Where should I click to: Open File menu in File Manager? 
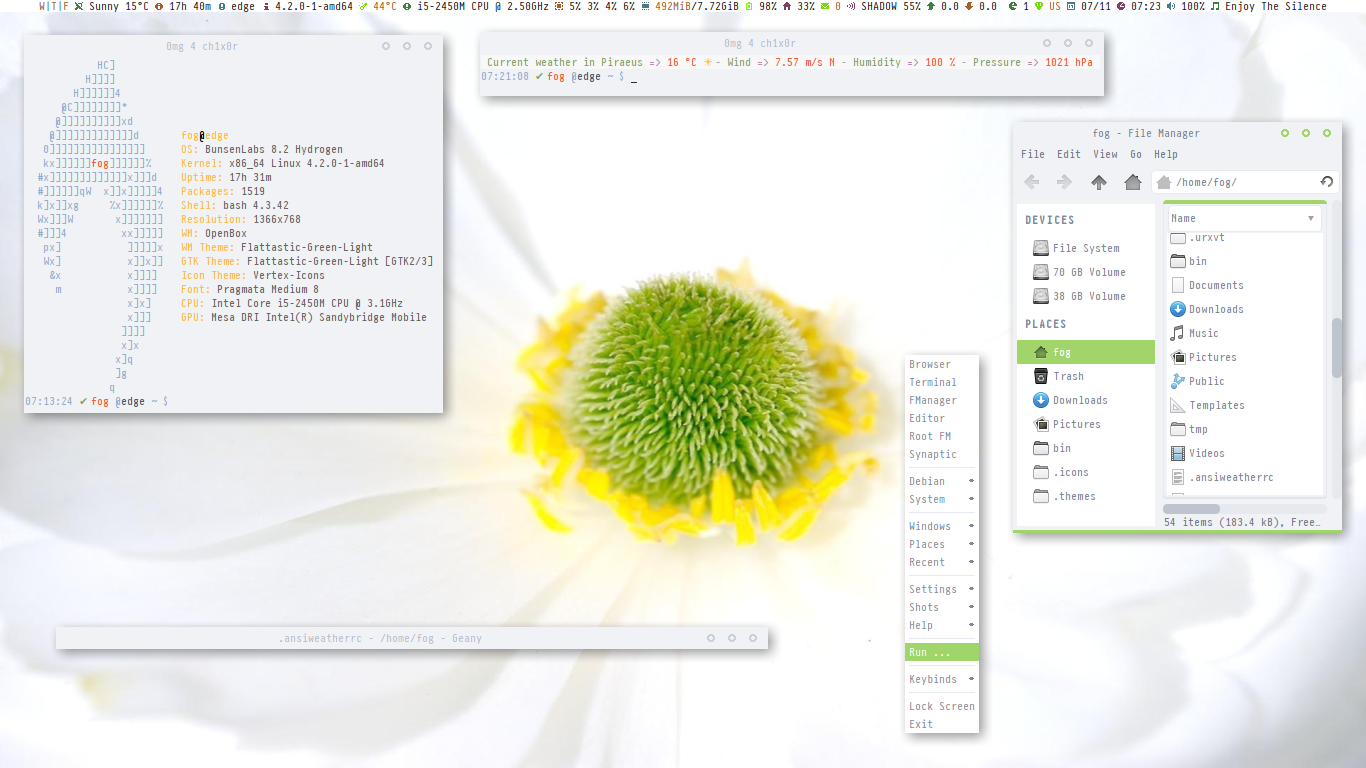pyautogui.click(x=1033, y=154)
